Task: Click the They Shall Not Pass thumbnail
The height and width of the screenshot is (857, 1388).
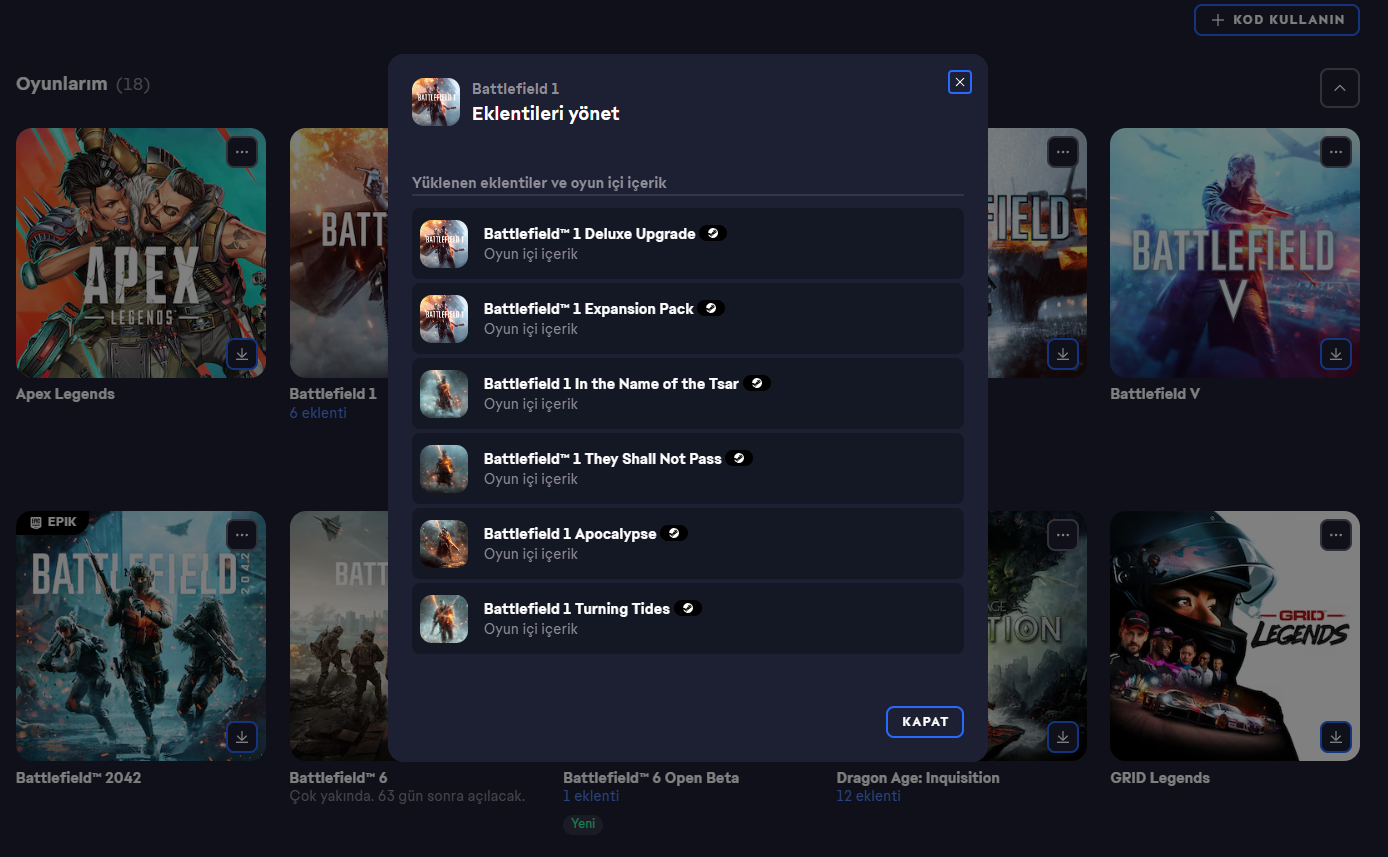Action: click(444, 469)
